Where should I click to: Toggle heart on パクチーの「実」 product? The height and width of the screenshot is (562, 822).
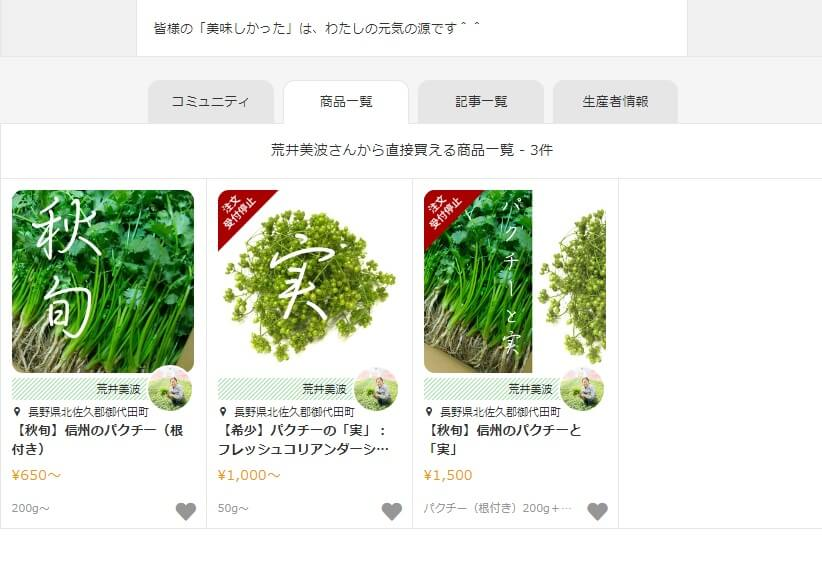pos(392,511)
